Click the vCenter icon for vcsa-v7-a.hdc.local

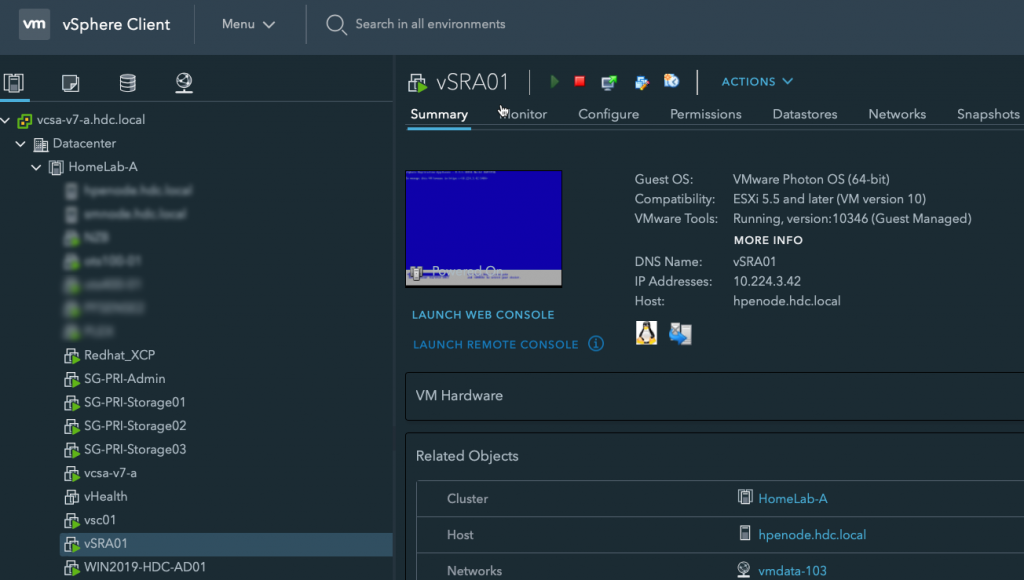25,120
